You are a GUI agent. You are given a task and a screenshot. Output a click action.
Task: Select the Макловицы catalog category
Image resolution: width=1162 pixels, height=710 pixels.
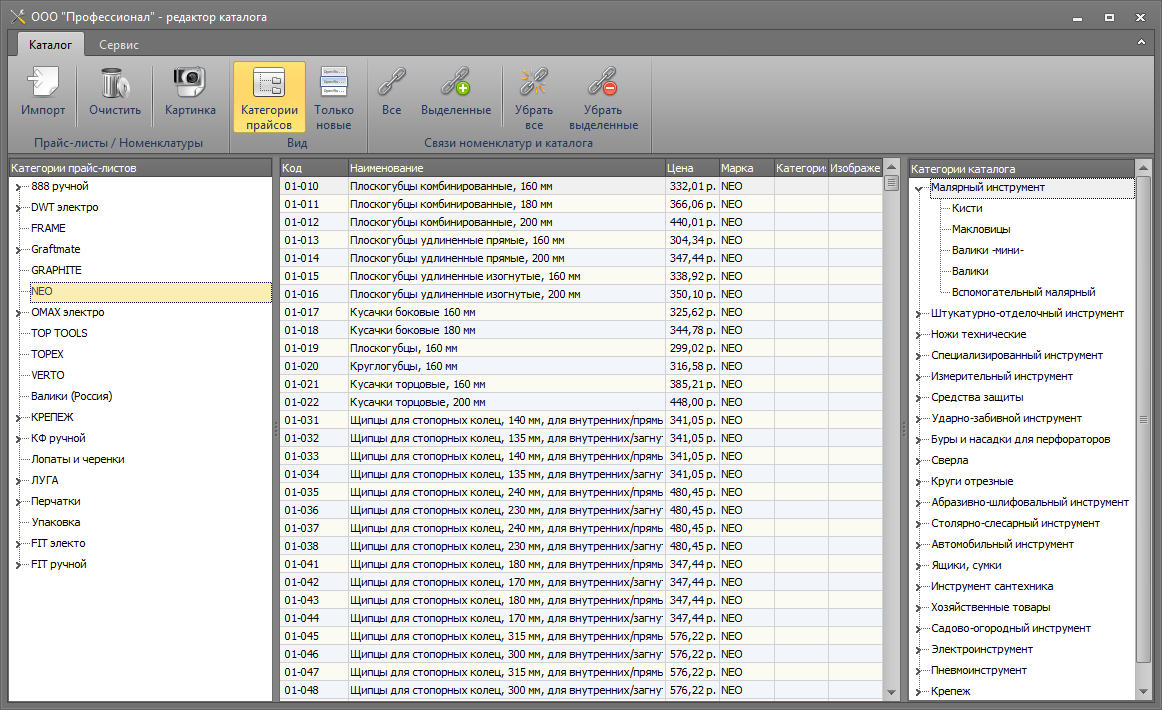point(981,230)
